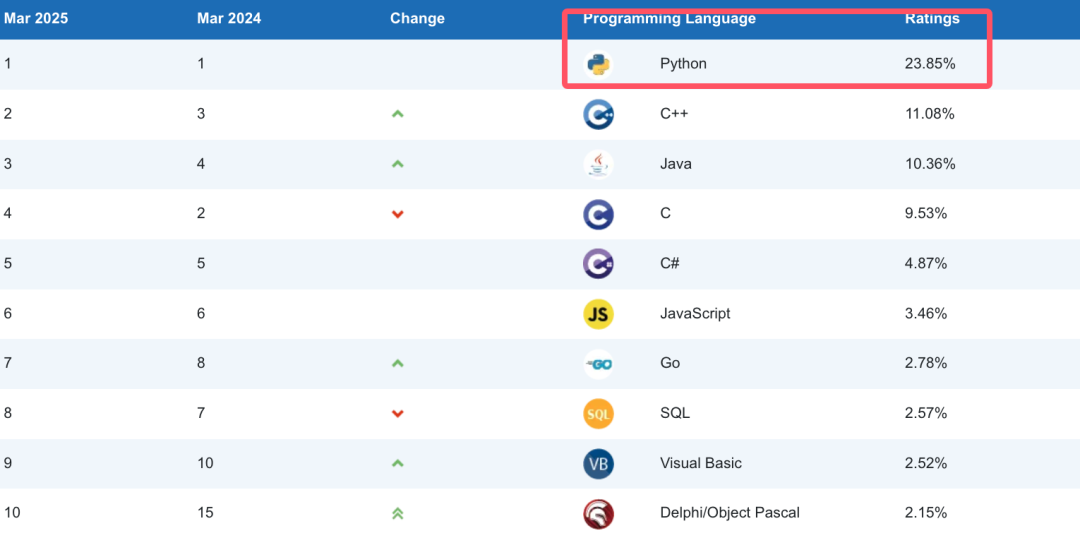Click the 2.15% rating value

[x=926, y=513]
